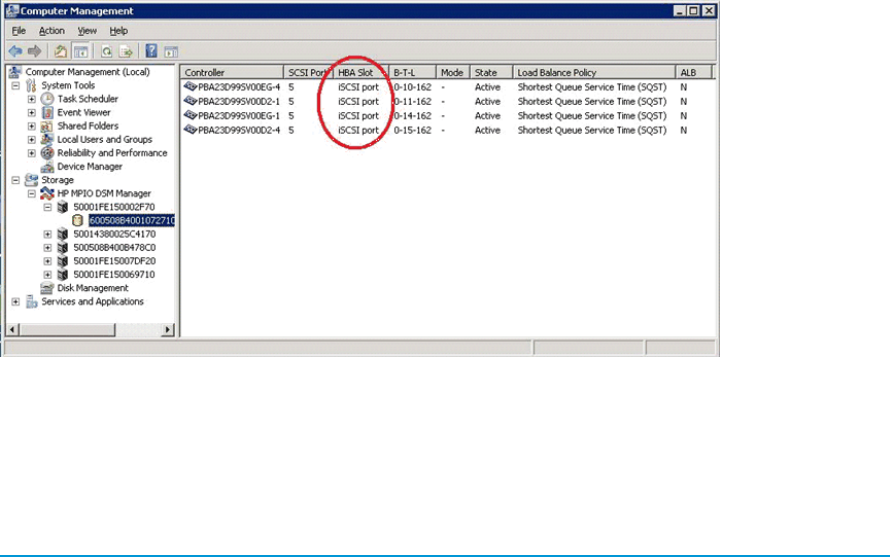890x557 pixels.
Task: Expand the Shared Folders node
Action: [x=32, y=126]
